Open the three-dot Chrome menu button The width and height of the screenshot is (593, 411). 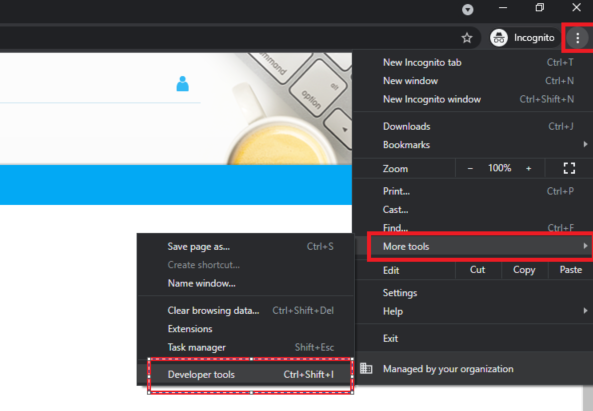(577, 38)
